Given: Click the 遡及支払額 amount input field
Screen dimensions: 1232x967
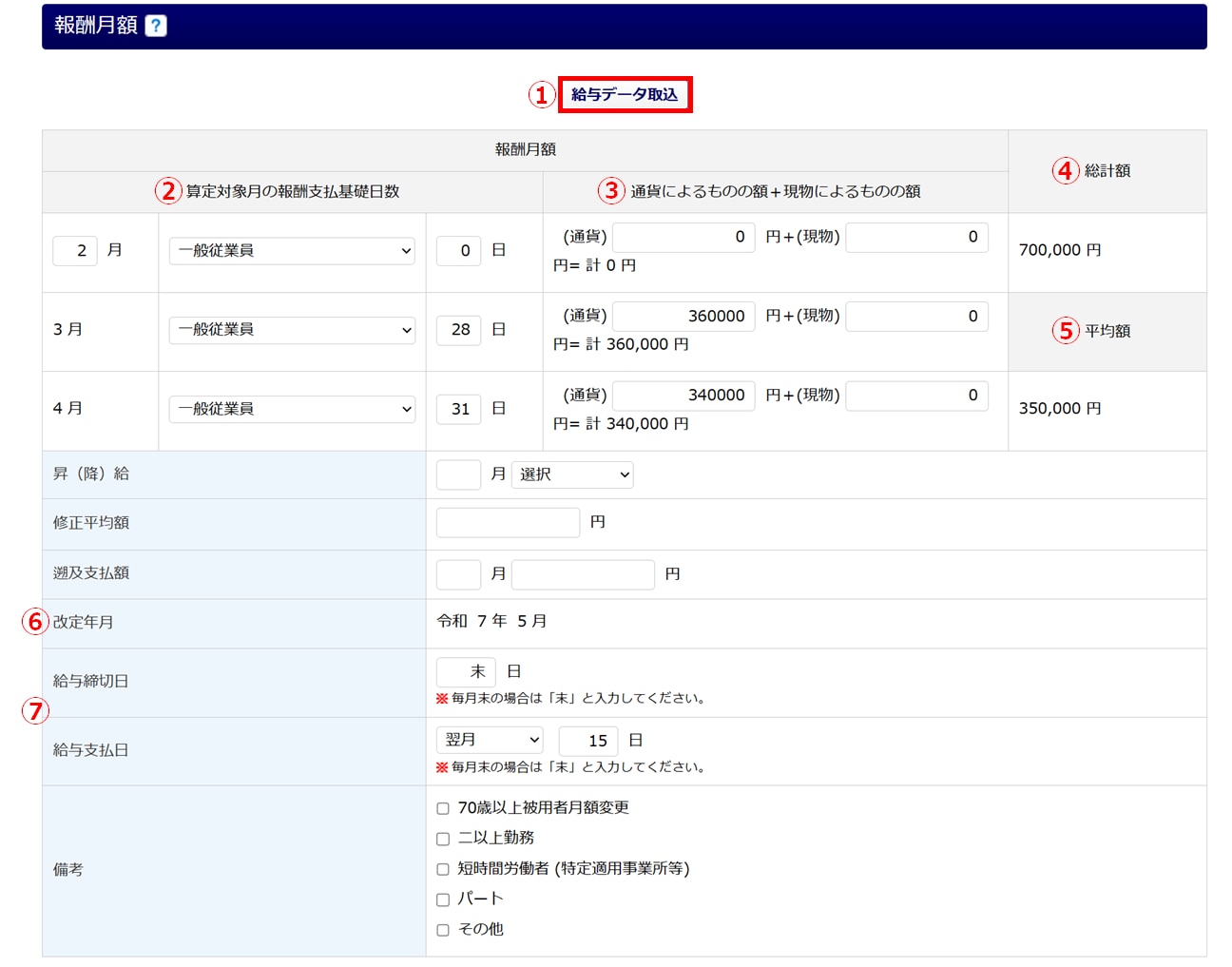Looking at the screenshot, I should point(583,574).
